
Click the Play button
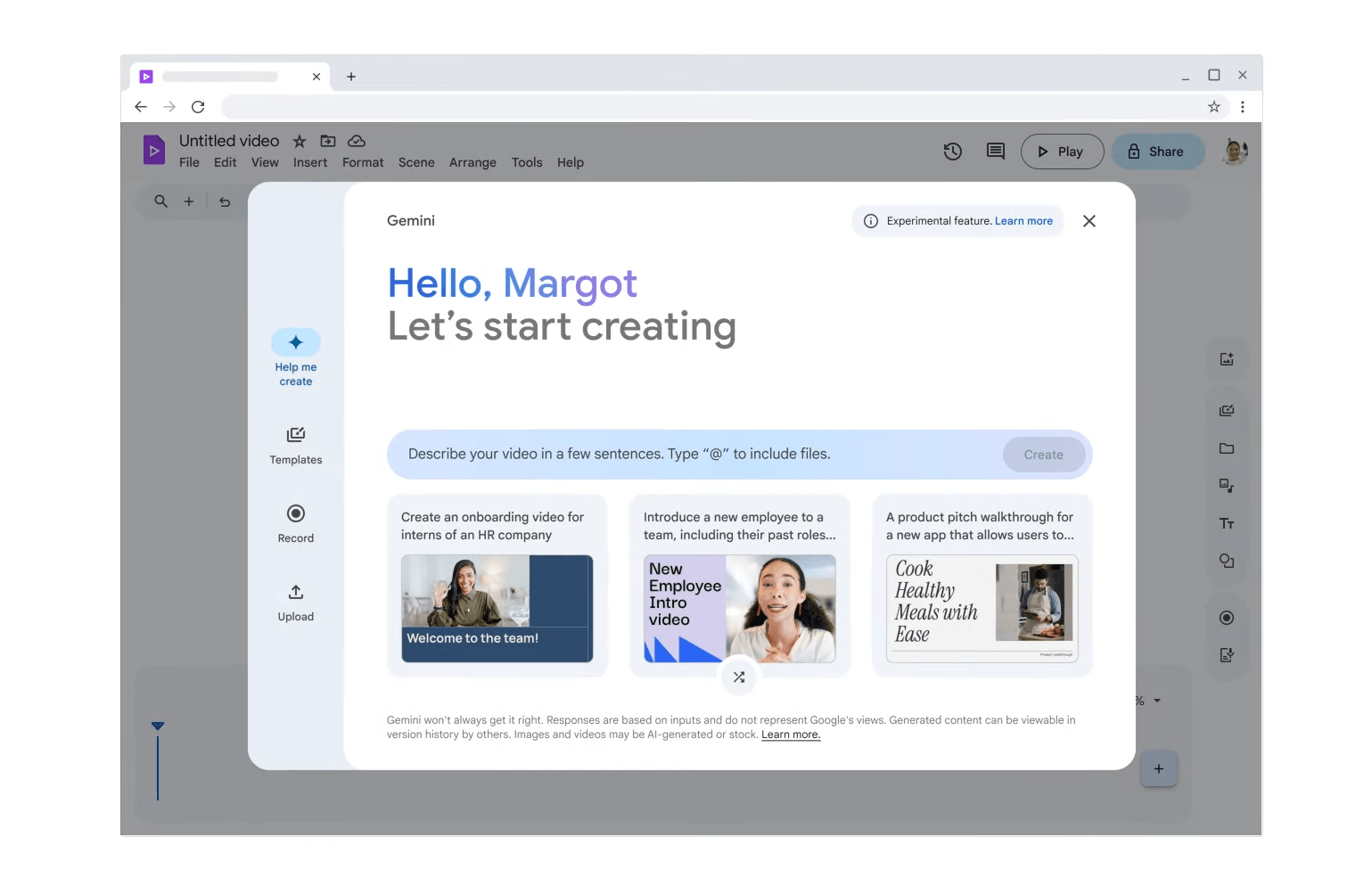coord(1062,152)
